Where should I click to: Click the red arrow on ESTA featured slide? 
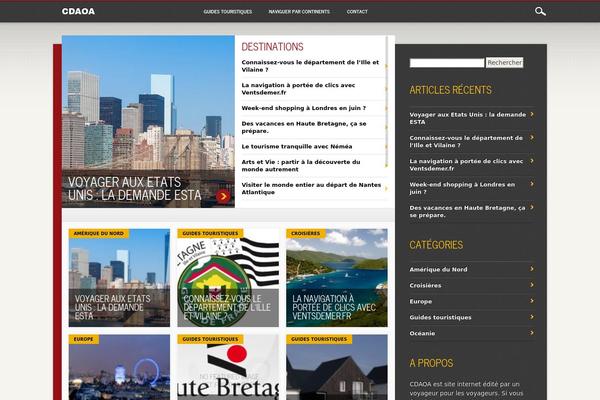pos(223,196)
